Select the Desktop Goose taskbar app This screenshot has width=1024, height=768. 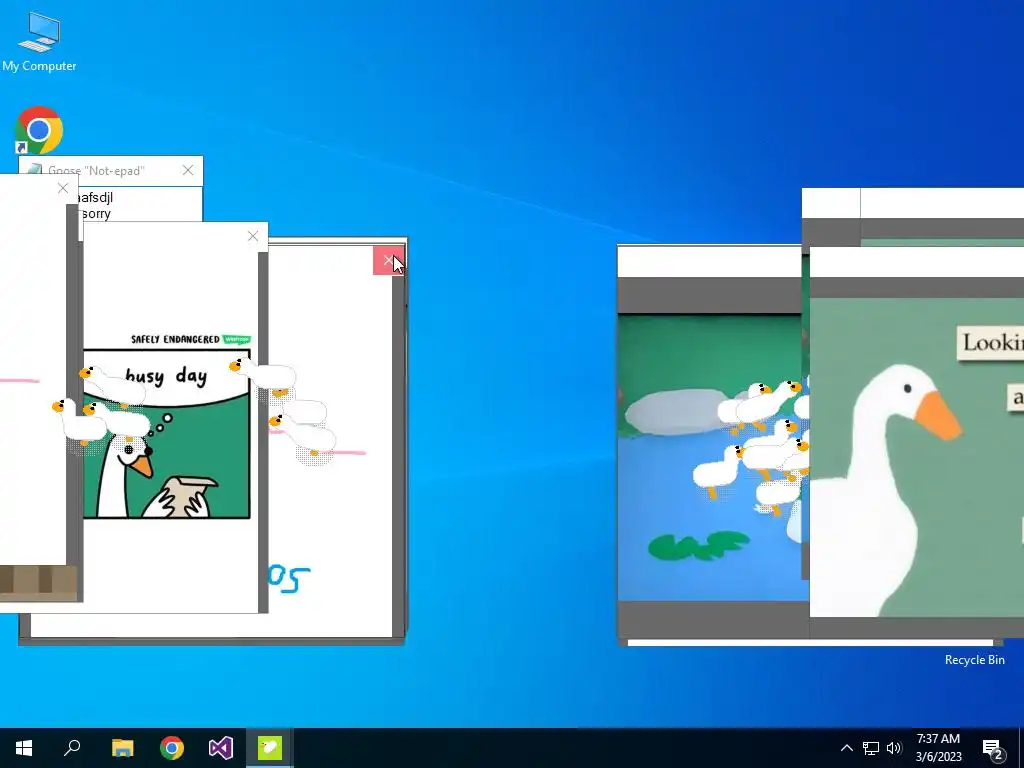[x=270, y=748]
